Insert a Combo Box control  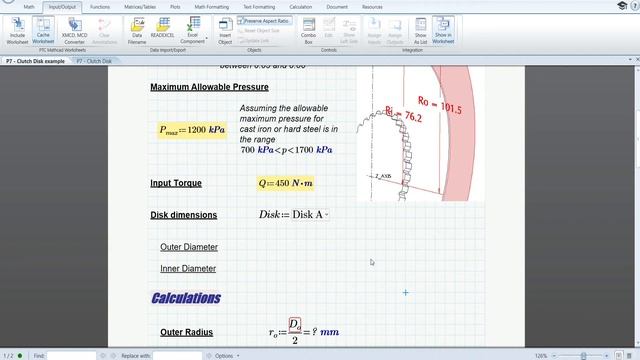pos(308,30)
